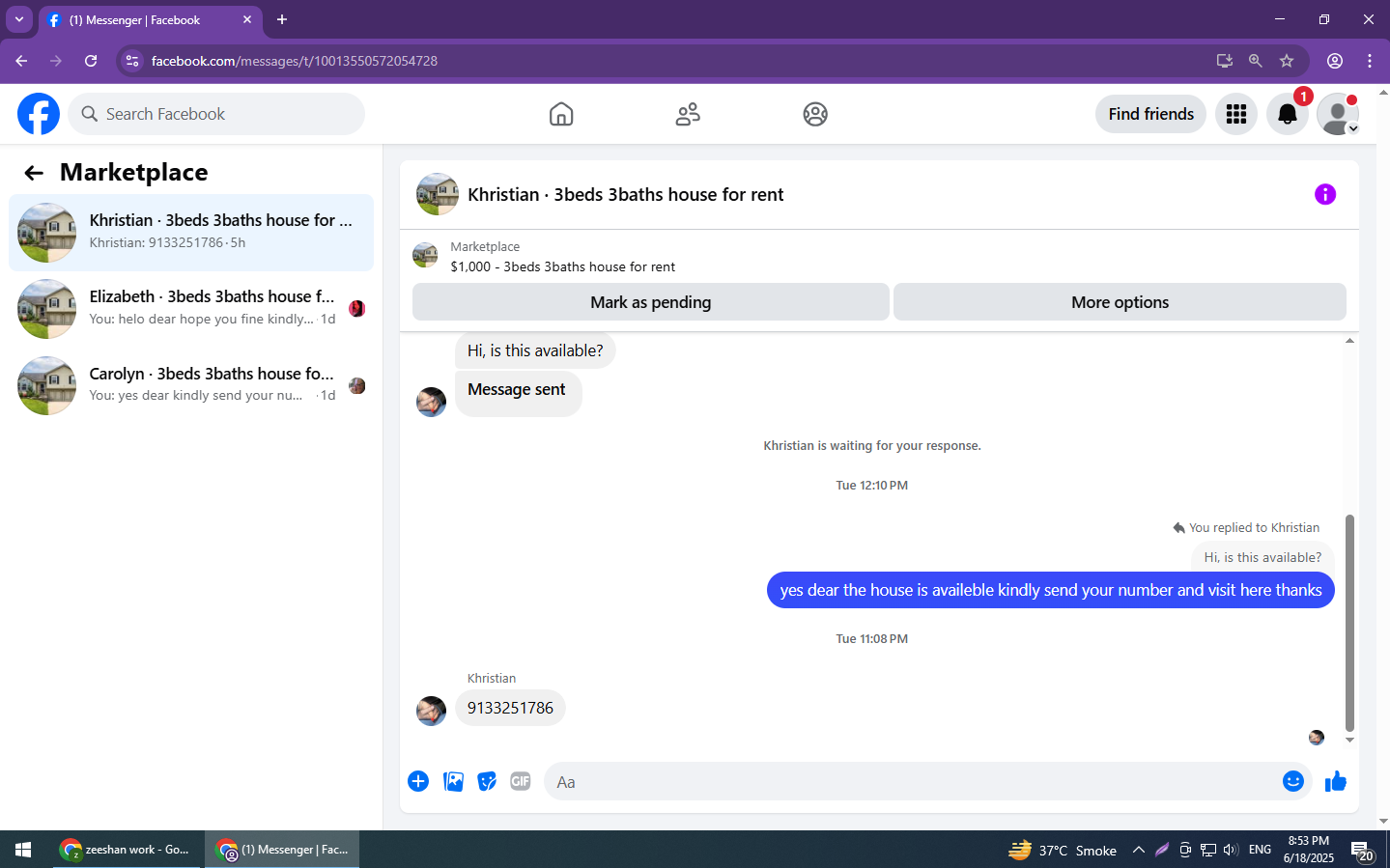The image size is (1390, 868).
Task: Click the first 'Hi, is this available?' bubble
Action: point(535,350)
